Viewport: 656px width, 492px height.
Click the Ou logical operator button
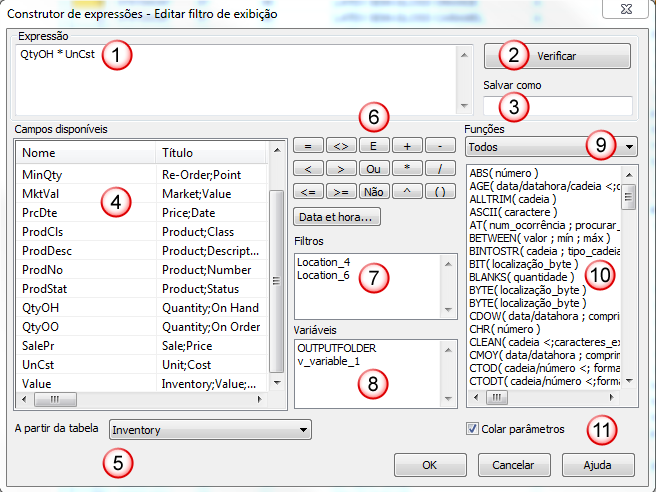coord(374,168)
